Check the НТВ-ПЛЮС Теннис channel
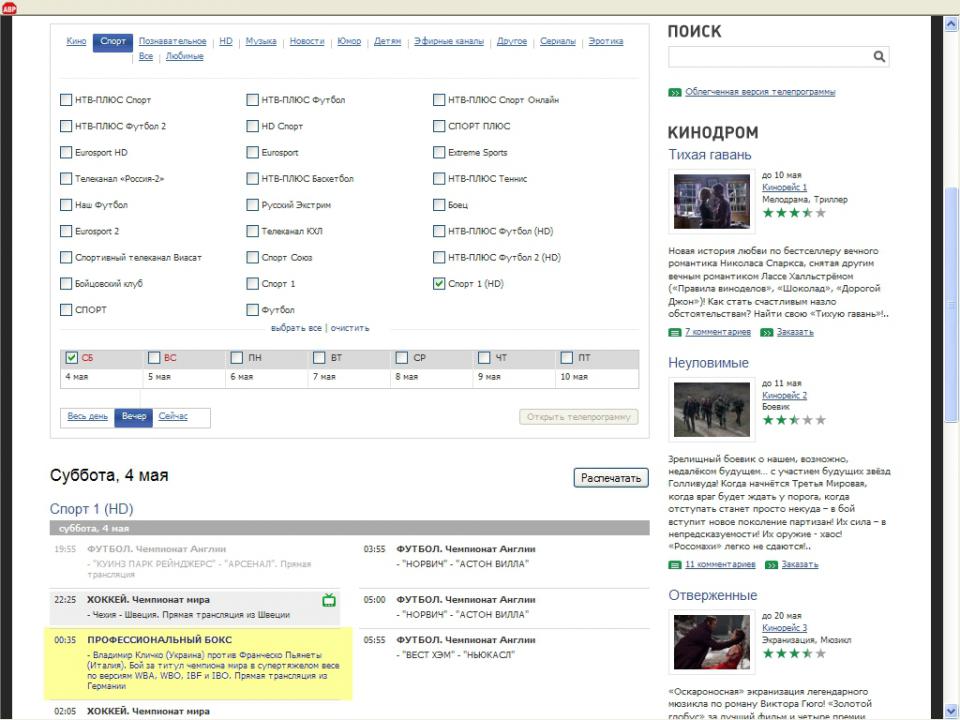Image resolution: width=960 pixels, height=720 pixels. pos(439,179)
